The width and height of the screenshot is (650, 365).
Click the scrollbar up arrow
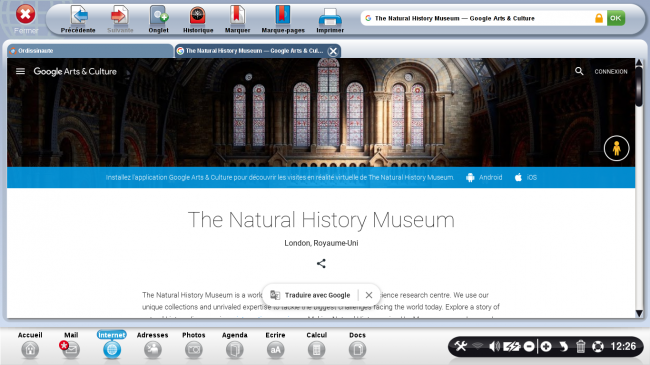639,63
